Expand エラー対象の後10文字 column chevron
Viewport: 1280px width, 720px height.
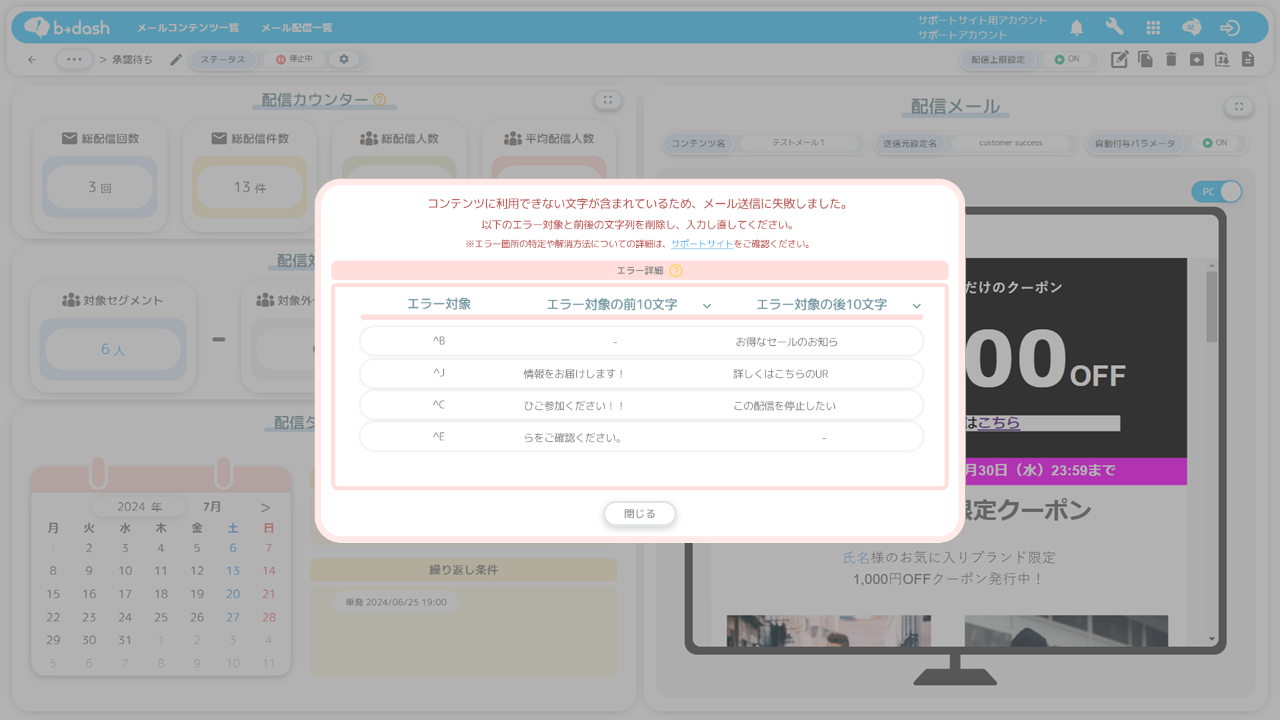[x=916, y=306]
